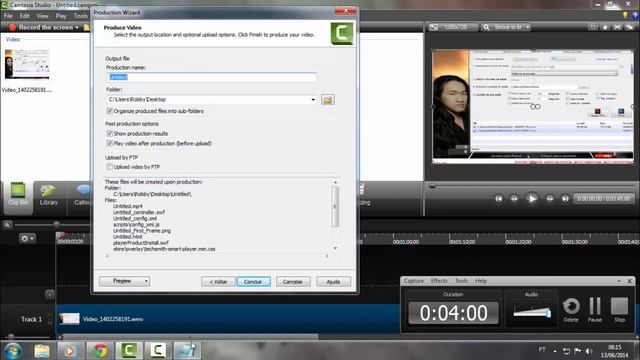Open the Play menu
640x360 pixels.
(61, 16)
